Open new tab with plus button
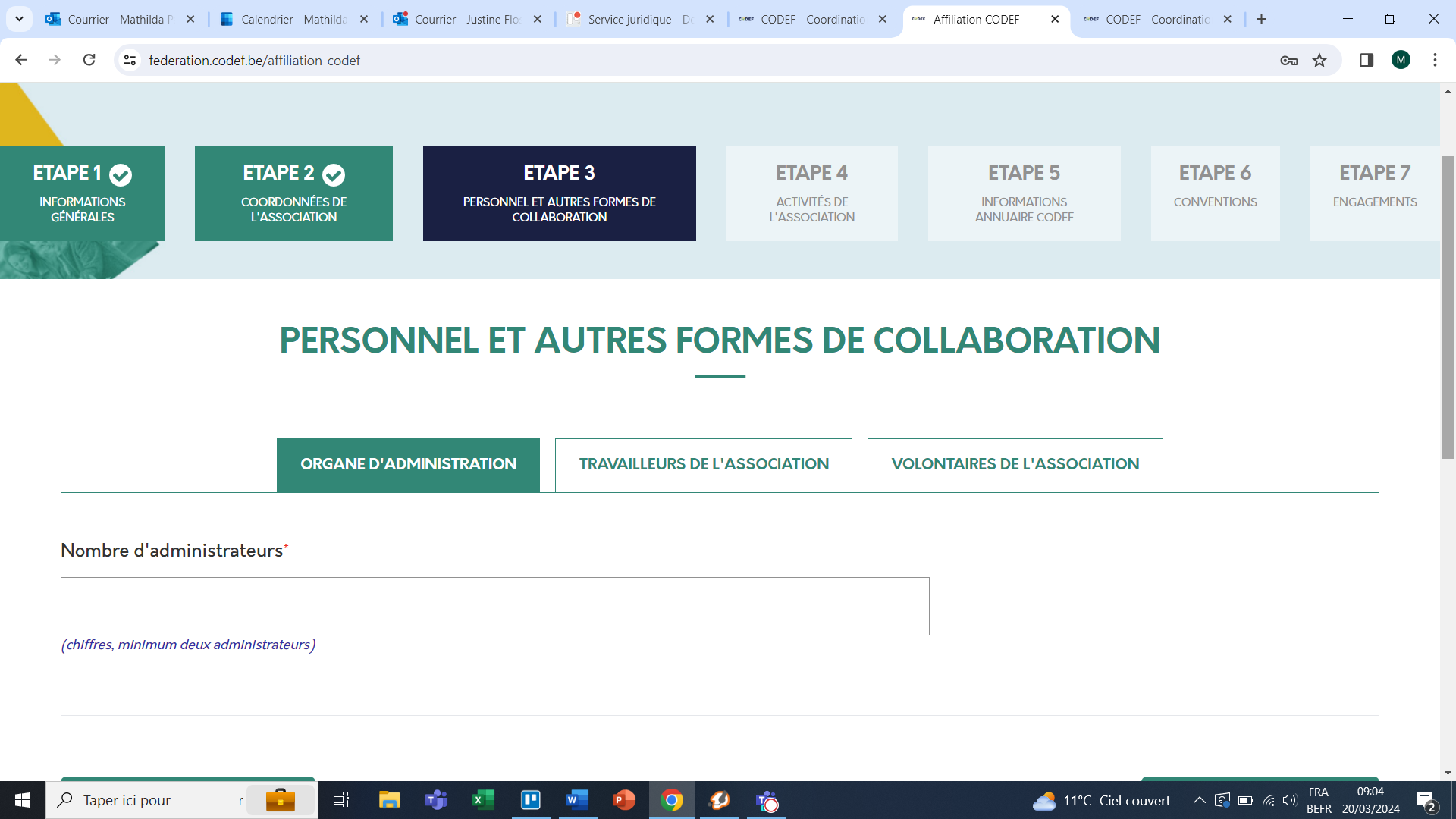Image resolution: width=1456 pixels, height=819 pixels. click(1261, 19)
